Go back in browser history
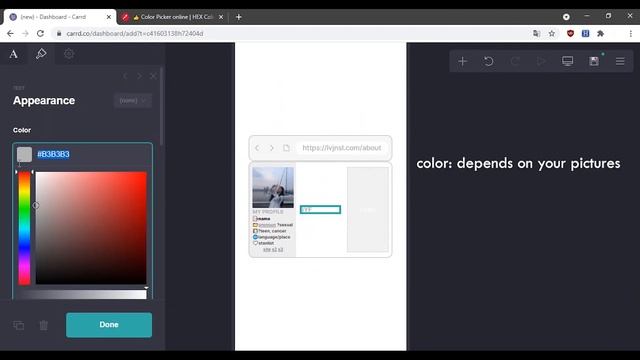 (x=10, y=33)
